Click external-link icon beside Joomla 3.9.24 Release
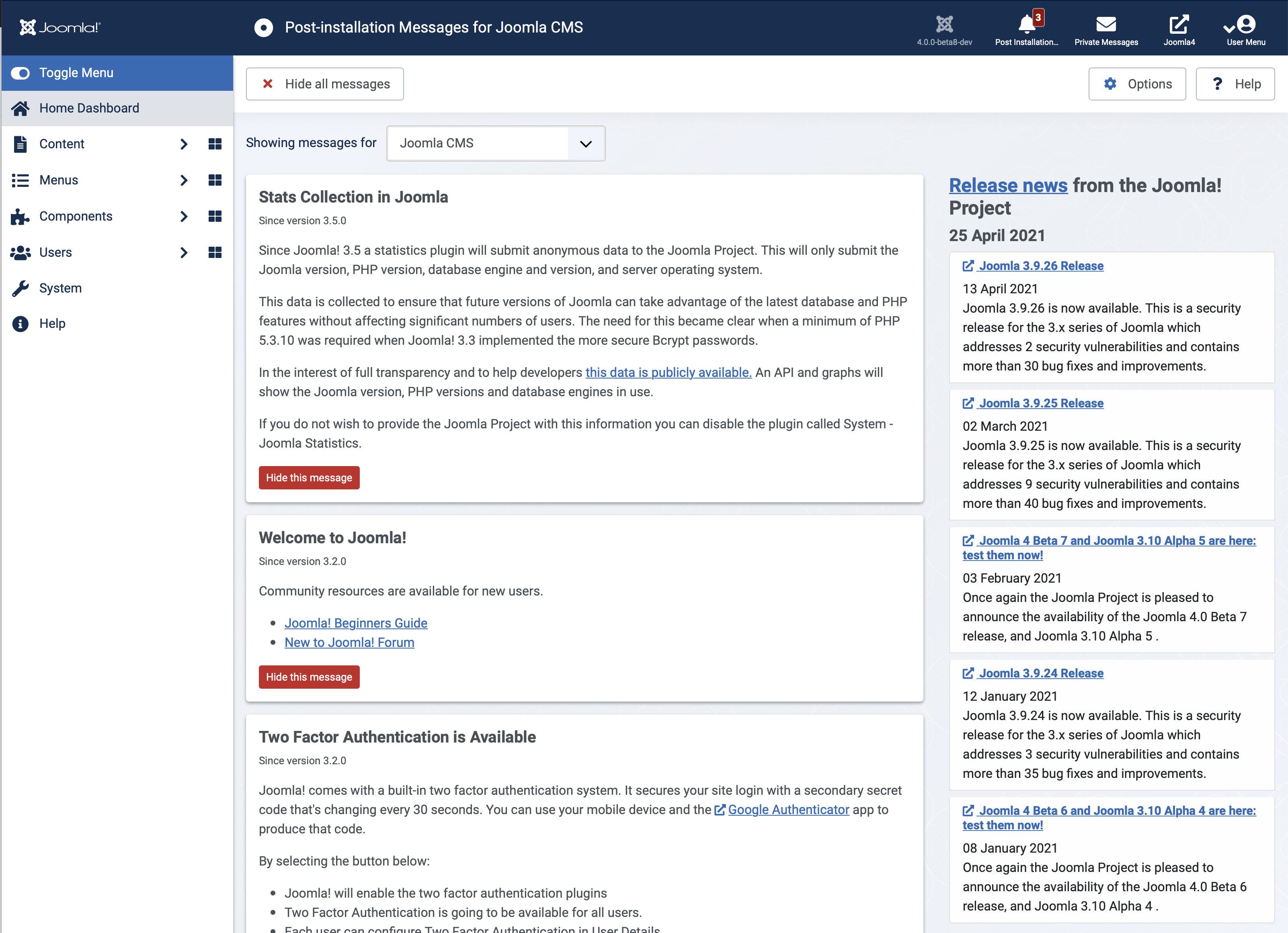This screenshot has height=933, width=1288. pos(968,673)
